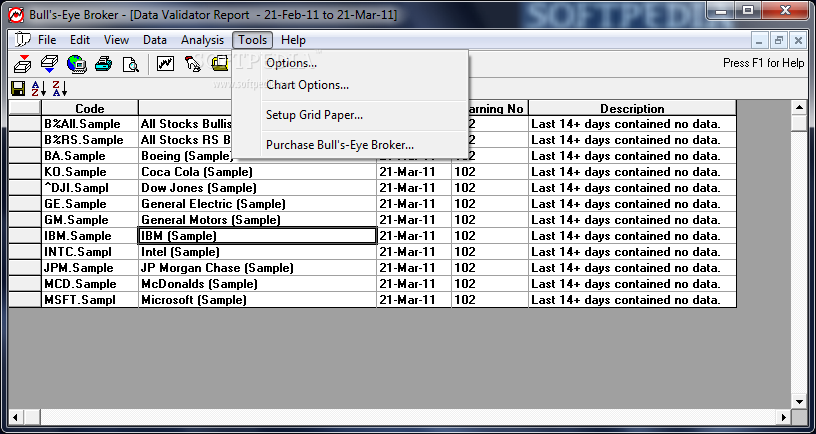Select the INTC.Sampl code cell
This screenshot has height=434, width=816.
tap(90, 252)
